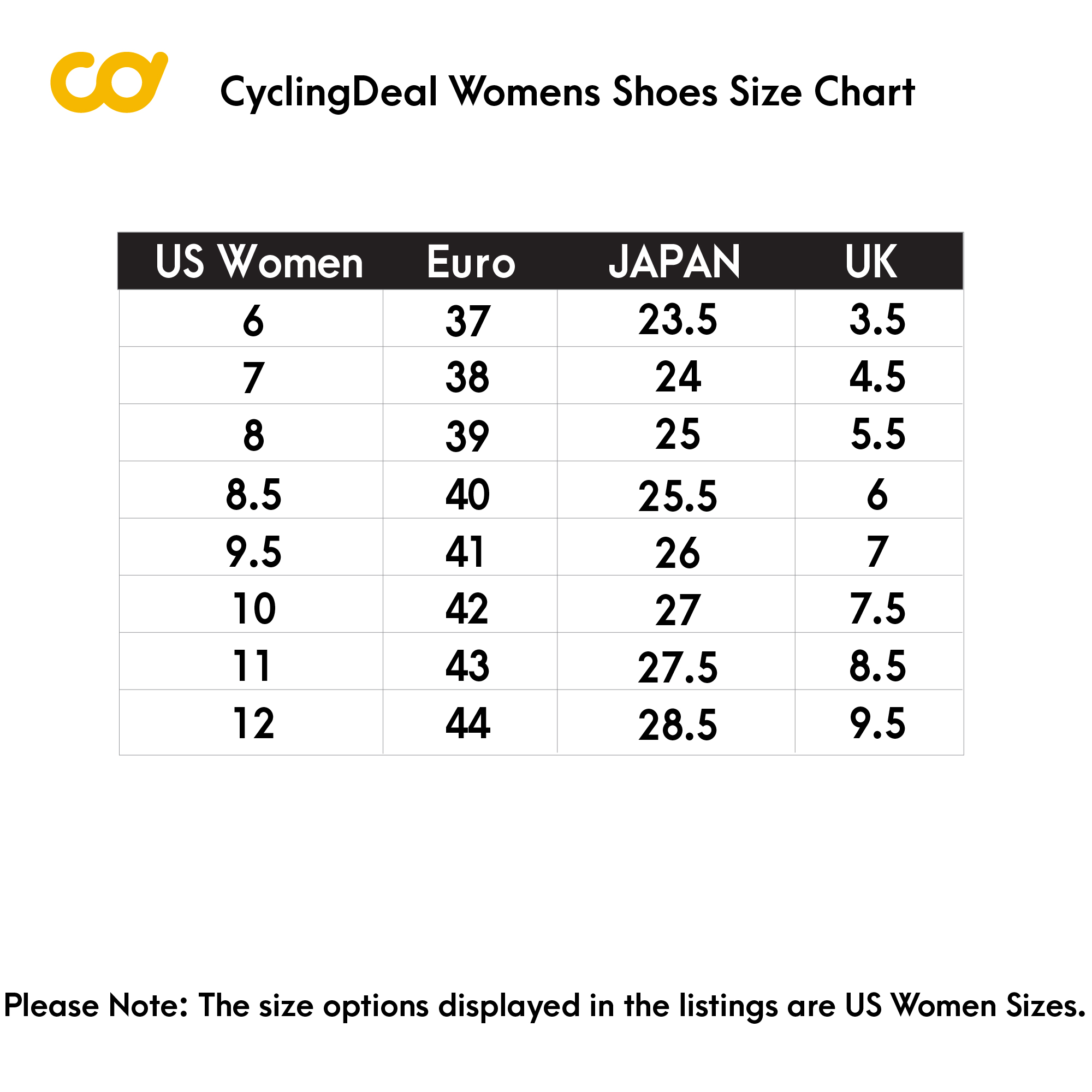Click UK size 7.5 cell
Image resolution: width=1092 pixels, height=1092 pixels.
point(879,604)
